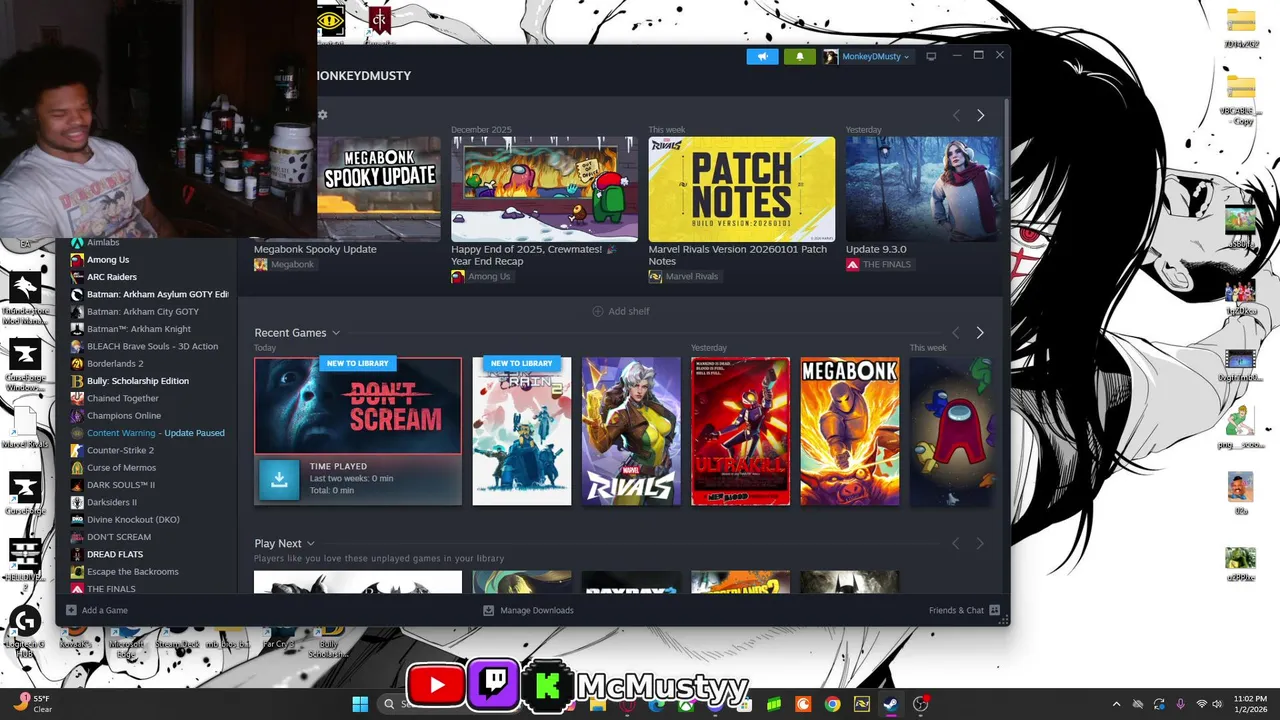Screen dimensions: 1280x720
Task: Select ARC Raiders in the library list
Action: [x=112, y=277]
